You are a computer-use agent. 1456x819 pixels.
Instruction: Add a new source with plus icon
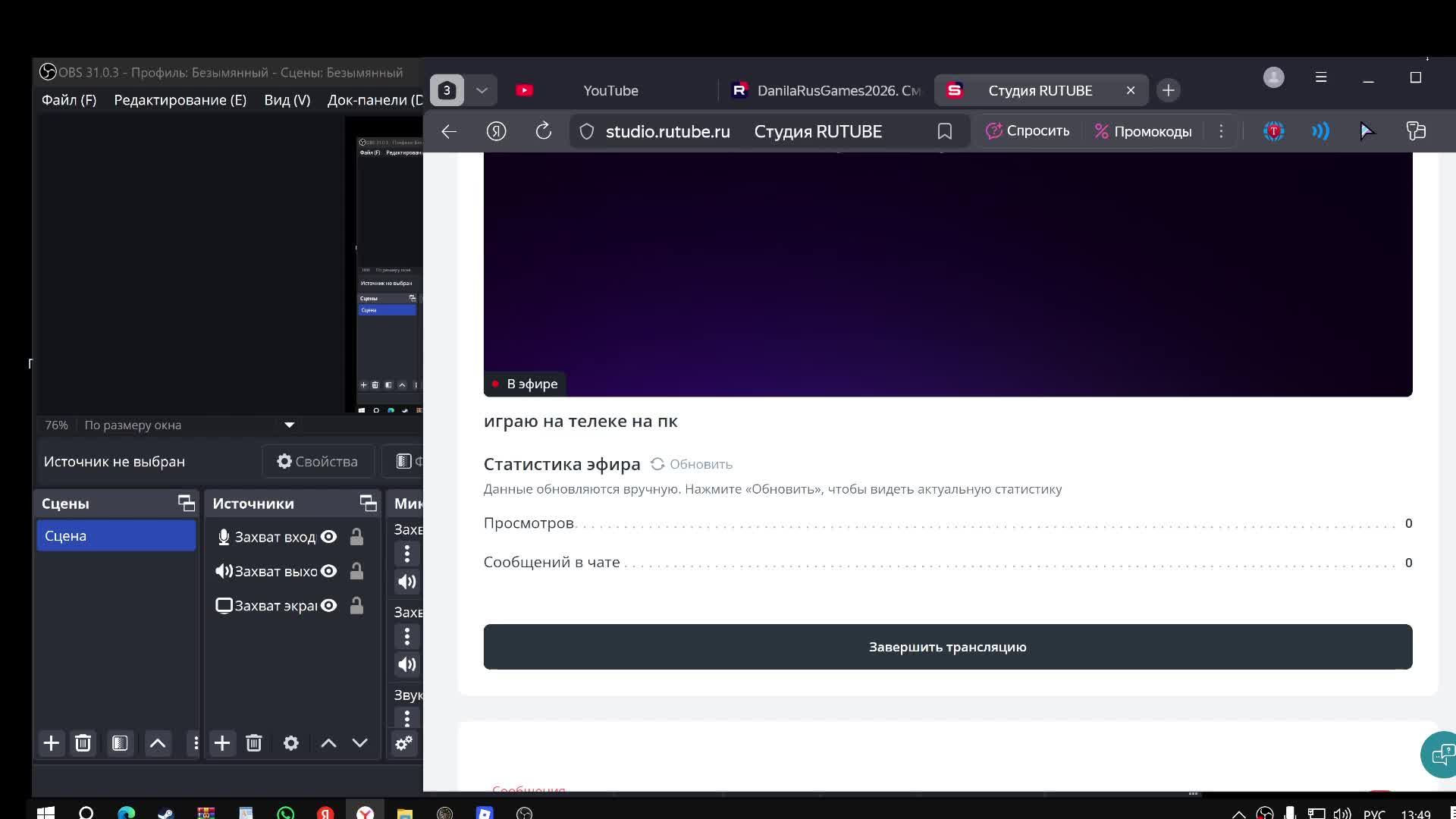[x=222, y=743]
